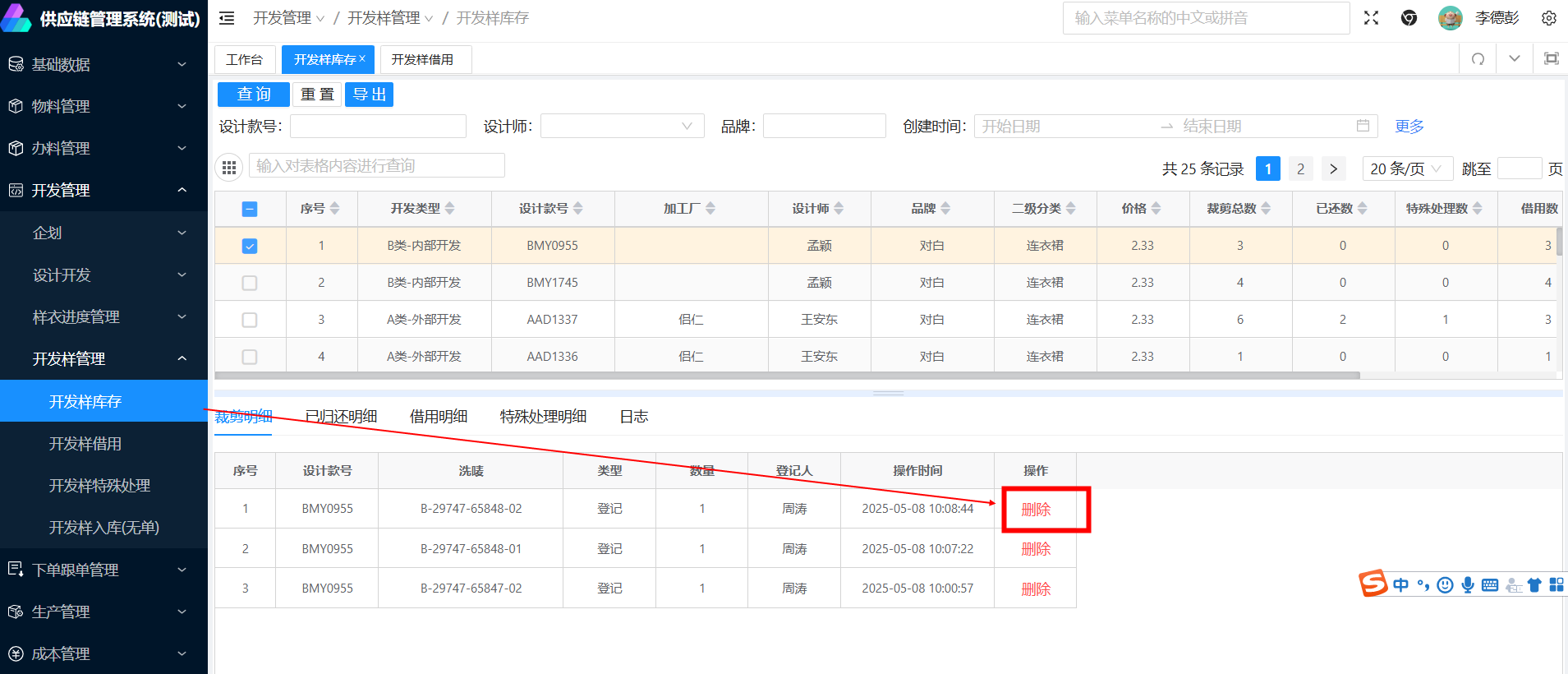Click Sogou input microphone icon
This screenshot has height=674, width=1568.
click(x=1468, y=584)
